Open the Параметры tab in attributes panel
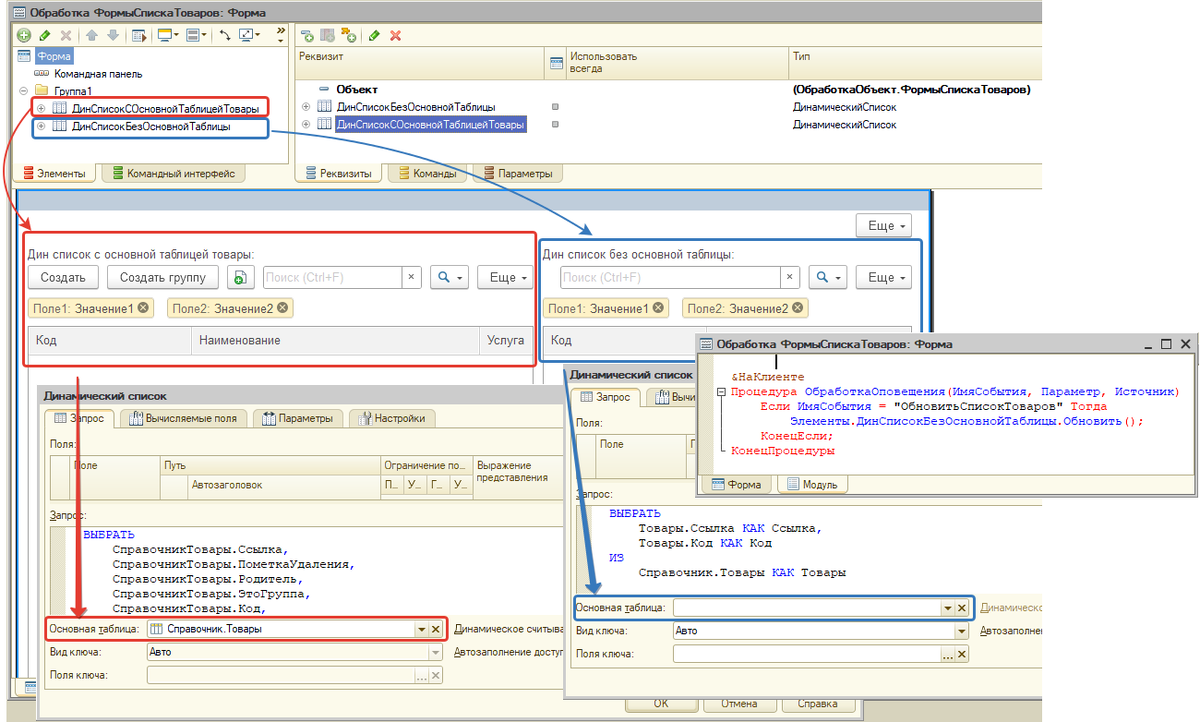The height and width of the screenshot is (722, 1200). [x=517, y=174]
